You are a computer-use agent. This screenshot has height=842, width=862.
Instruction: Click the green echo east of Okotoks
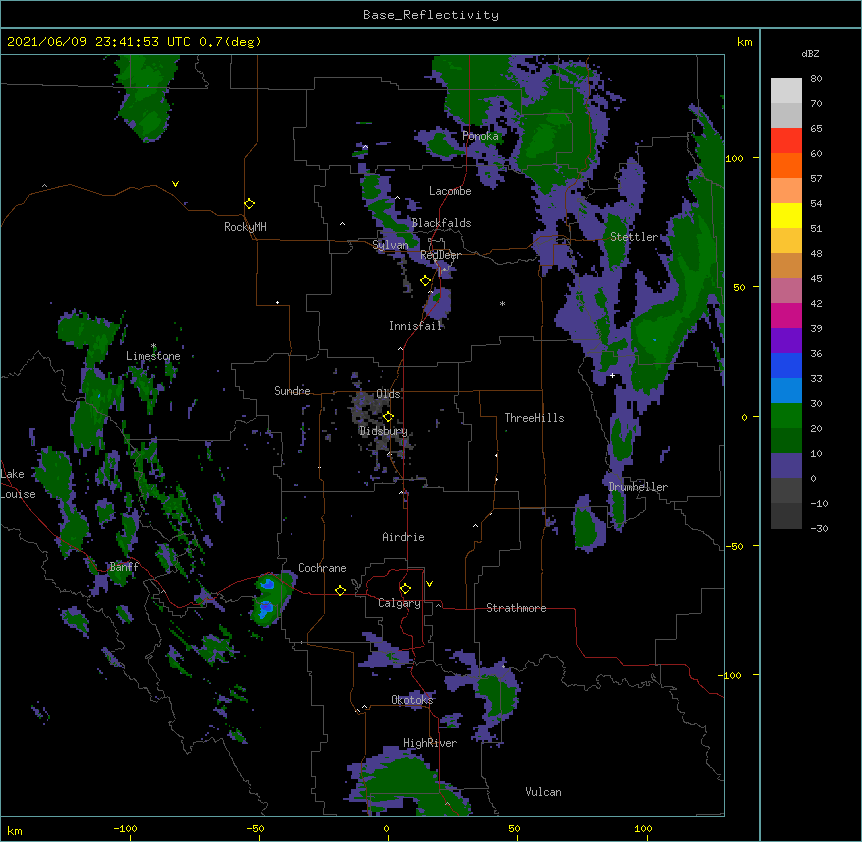tap(496, 696)
